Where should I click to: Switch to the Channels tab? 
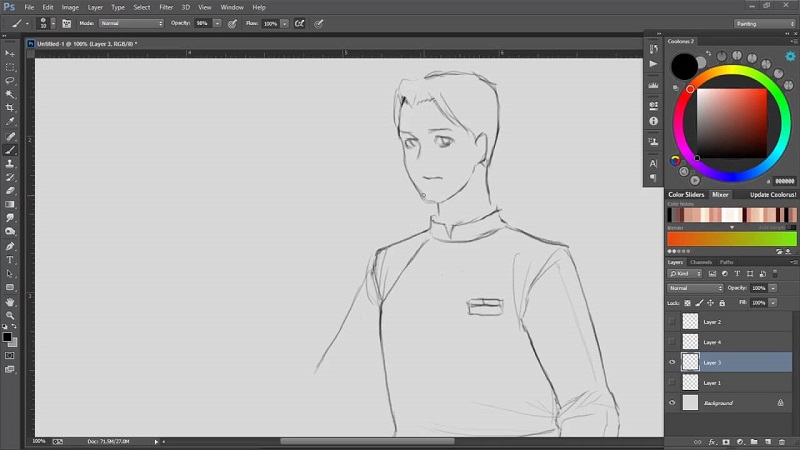click(701, 262)
